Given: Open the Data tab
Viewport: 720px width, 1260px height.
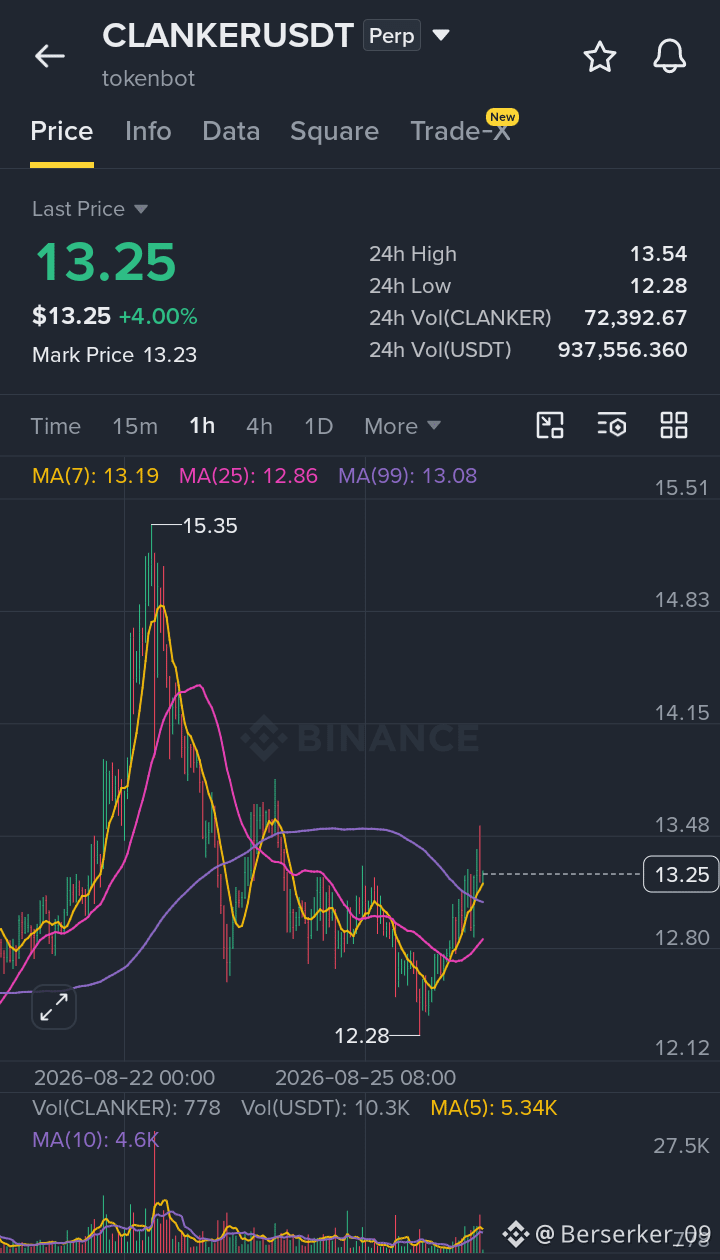Looking at the screenshot, I should [x=231, y=131].
